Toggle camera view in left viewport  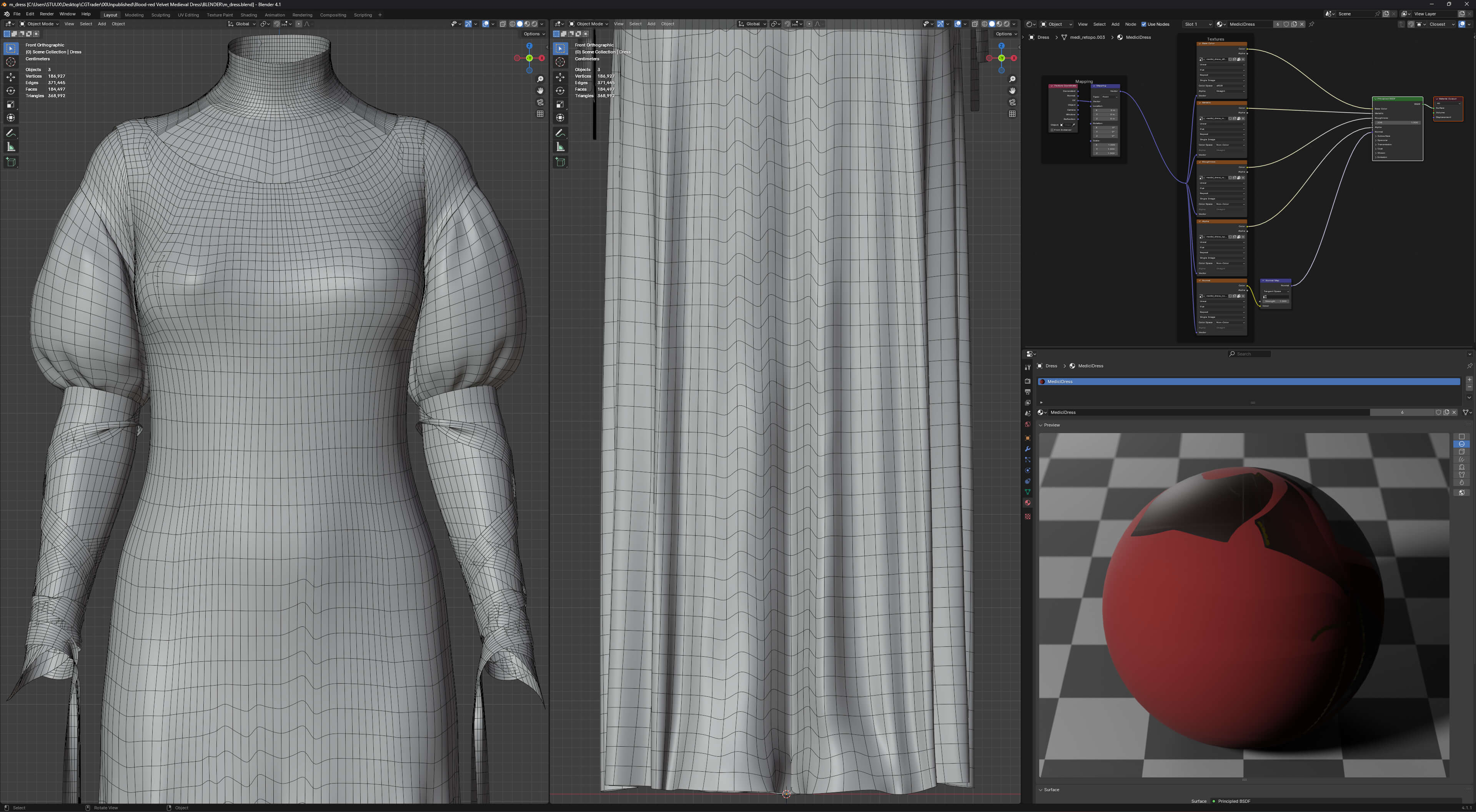(x=540, y=102)
